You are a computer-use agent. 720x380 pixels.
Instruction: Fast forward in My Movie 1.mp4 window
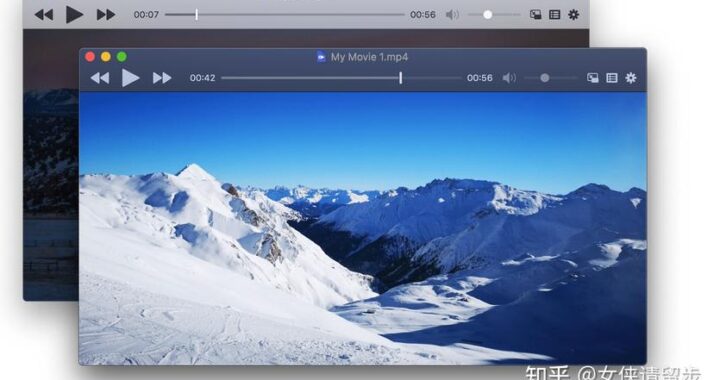click(162, 78)
